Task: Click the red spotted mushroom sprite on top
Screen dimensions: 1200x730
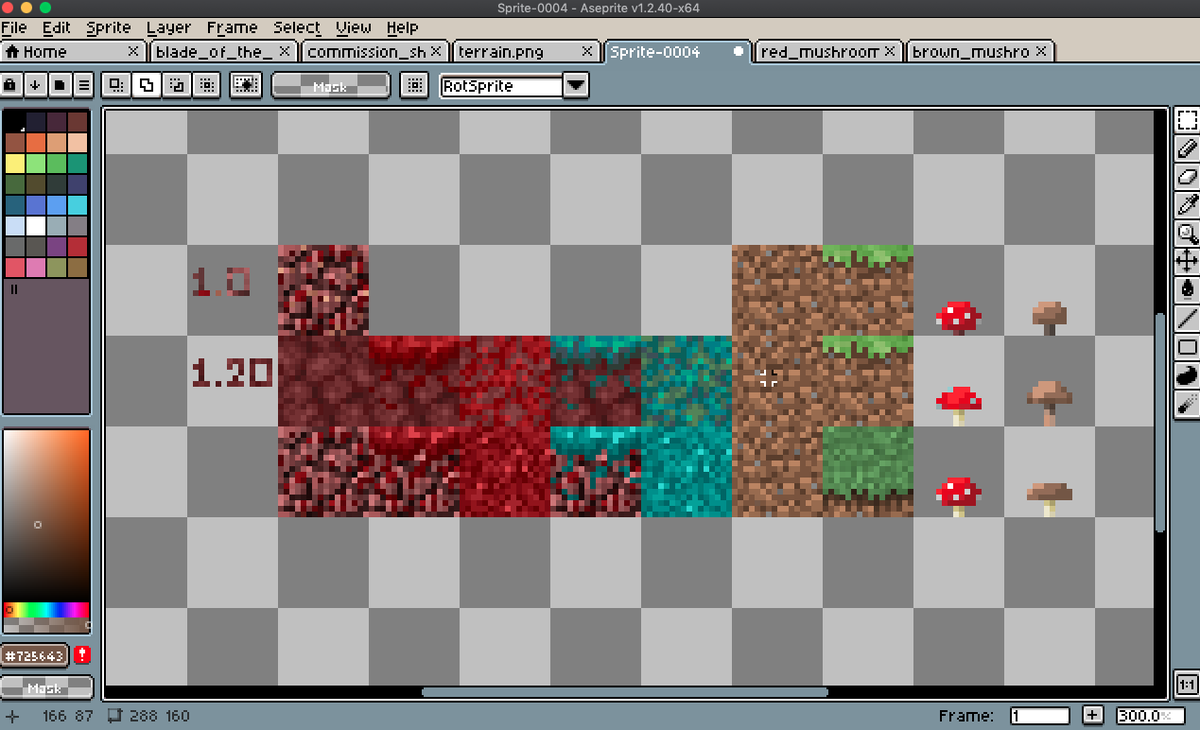Action: click(958, 317)
